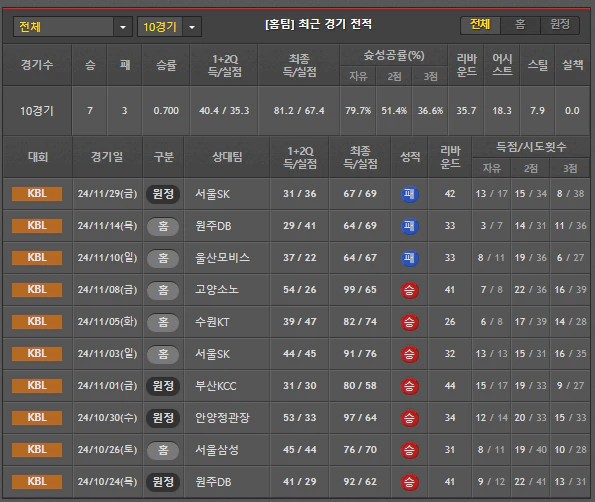
Task: Click opponent 울산모비스
Action: (x=222, y=258)
